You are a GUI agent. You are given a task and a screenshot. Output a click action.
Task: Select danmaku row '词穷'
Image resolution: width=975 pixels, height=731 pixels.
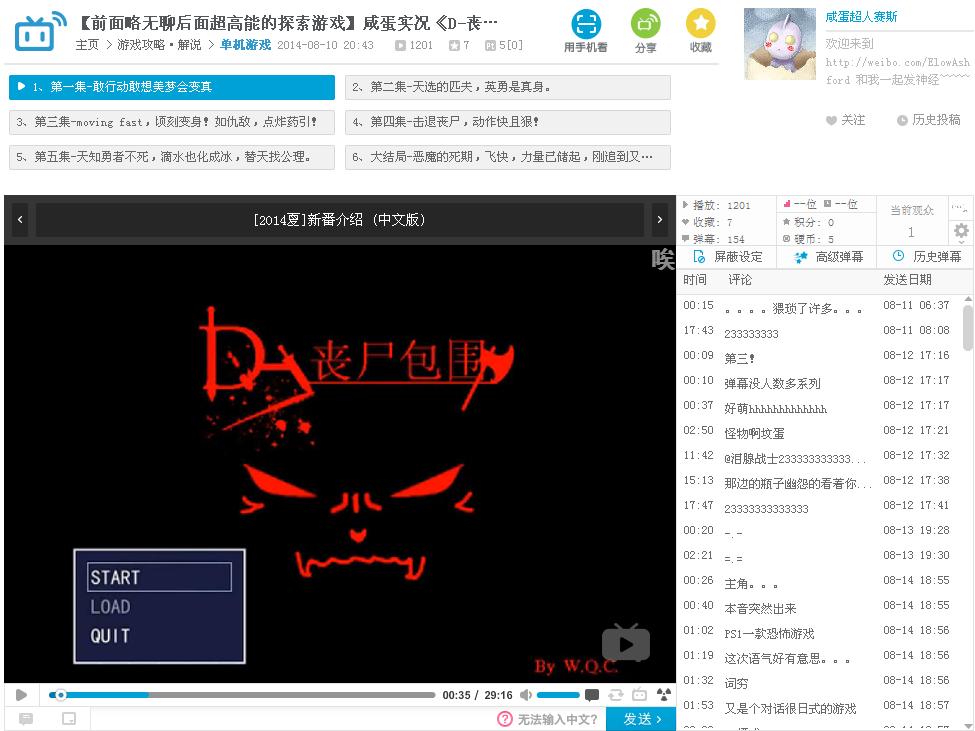(820, 681)
